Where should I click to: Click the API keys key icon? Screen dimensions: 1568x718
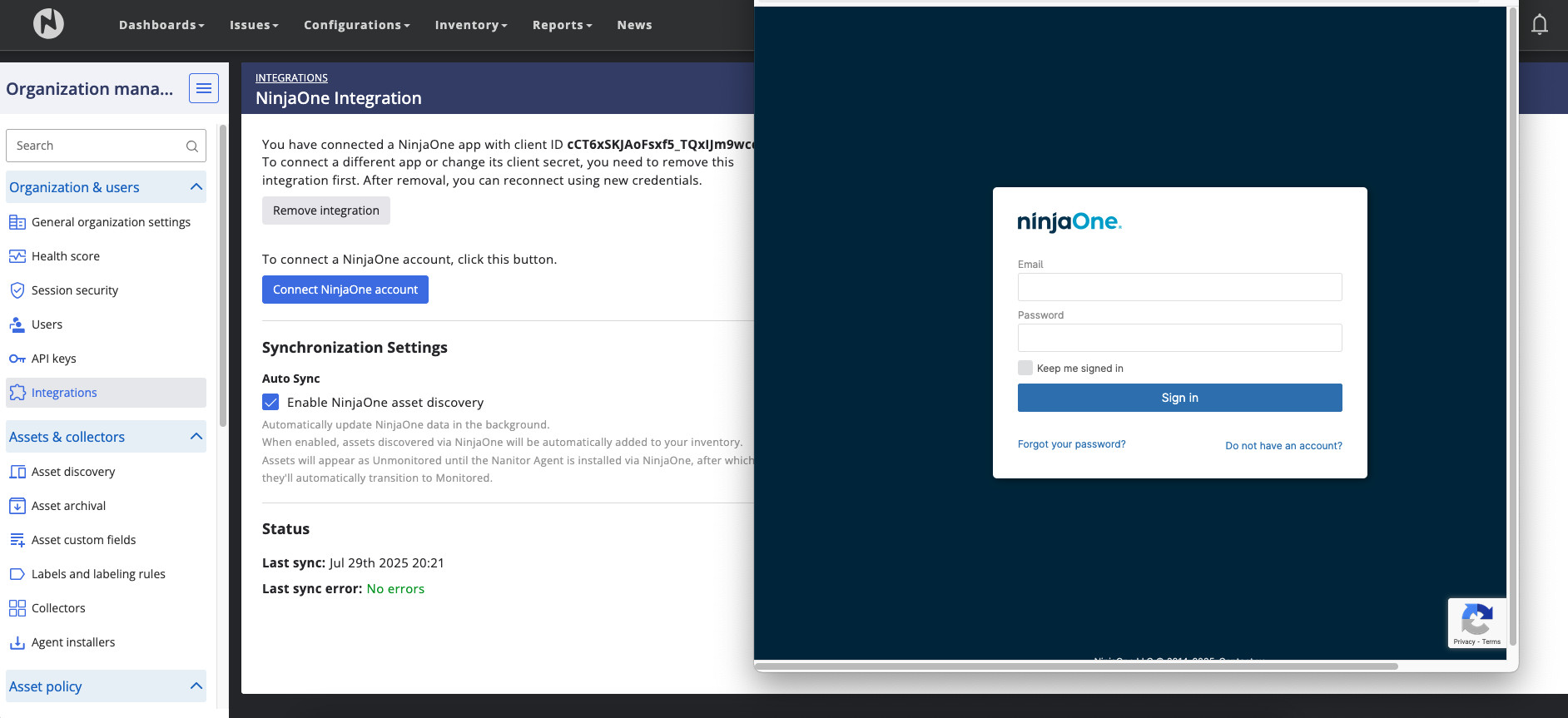point(17,359)
